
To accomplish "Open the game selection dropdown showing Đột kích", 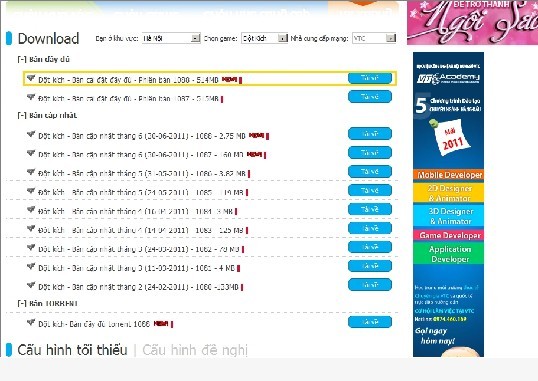I will pyautogui.click(x=264, y=38).
